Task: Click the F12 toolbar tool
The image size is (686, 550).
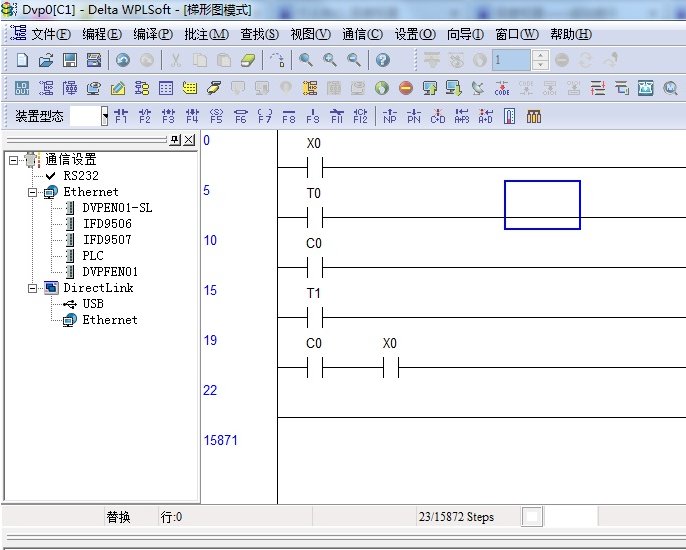Action: tap(360, 116)
